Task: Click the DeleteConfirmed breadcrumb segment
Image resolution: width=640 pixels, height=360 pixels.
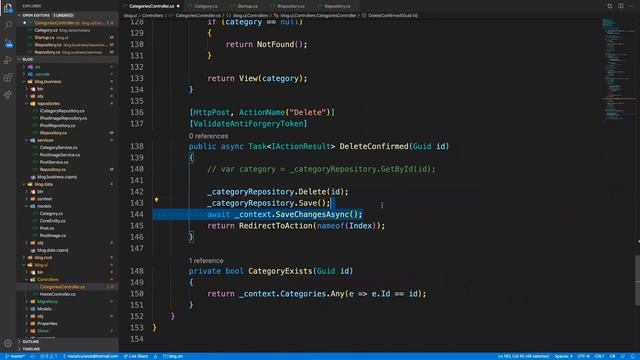Action: coord(390,16)
